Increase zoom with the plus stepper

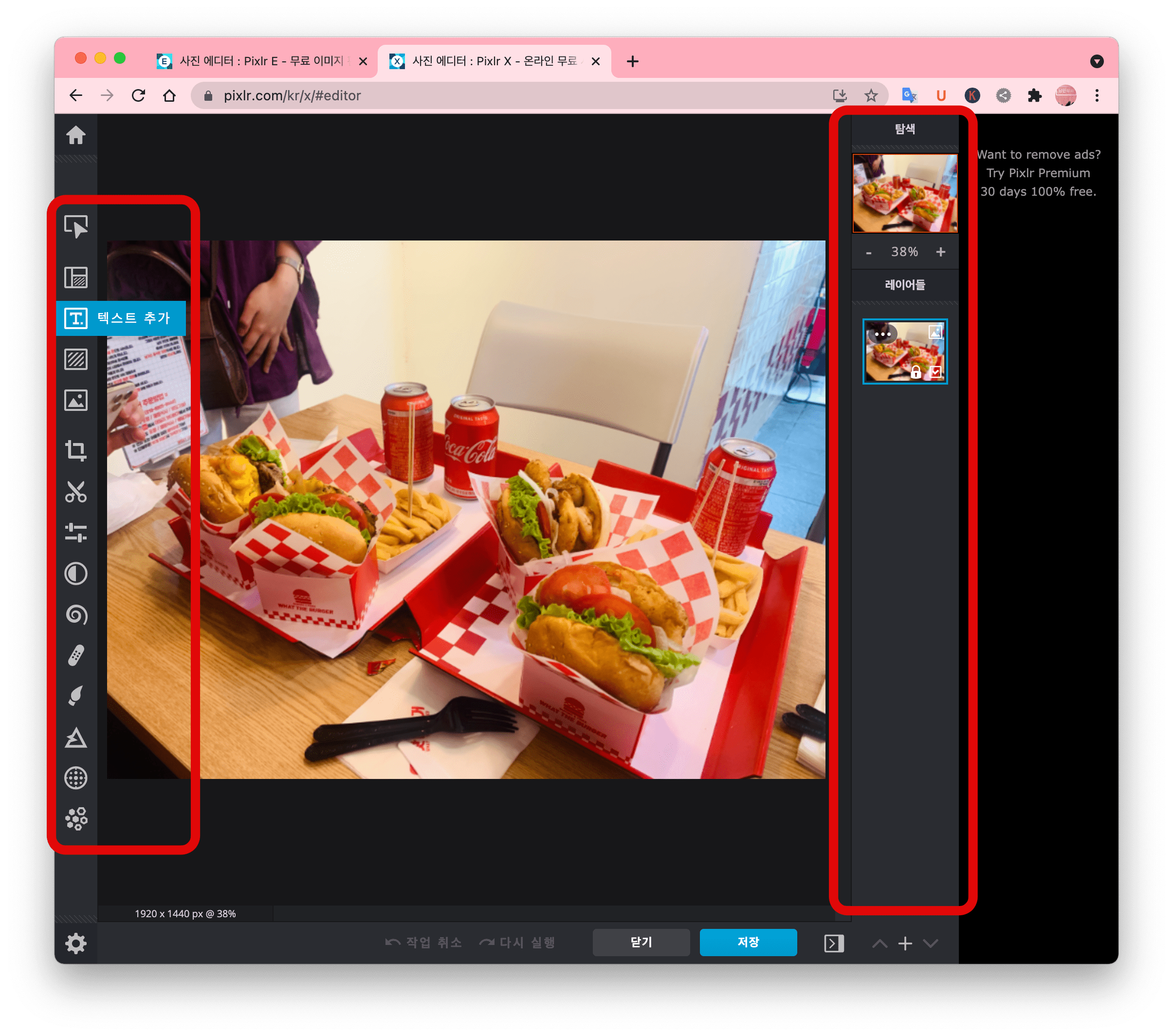click(940, 252)
